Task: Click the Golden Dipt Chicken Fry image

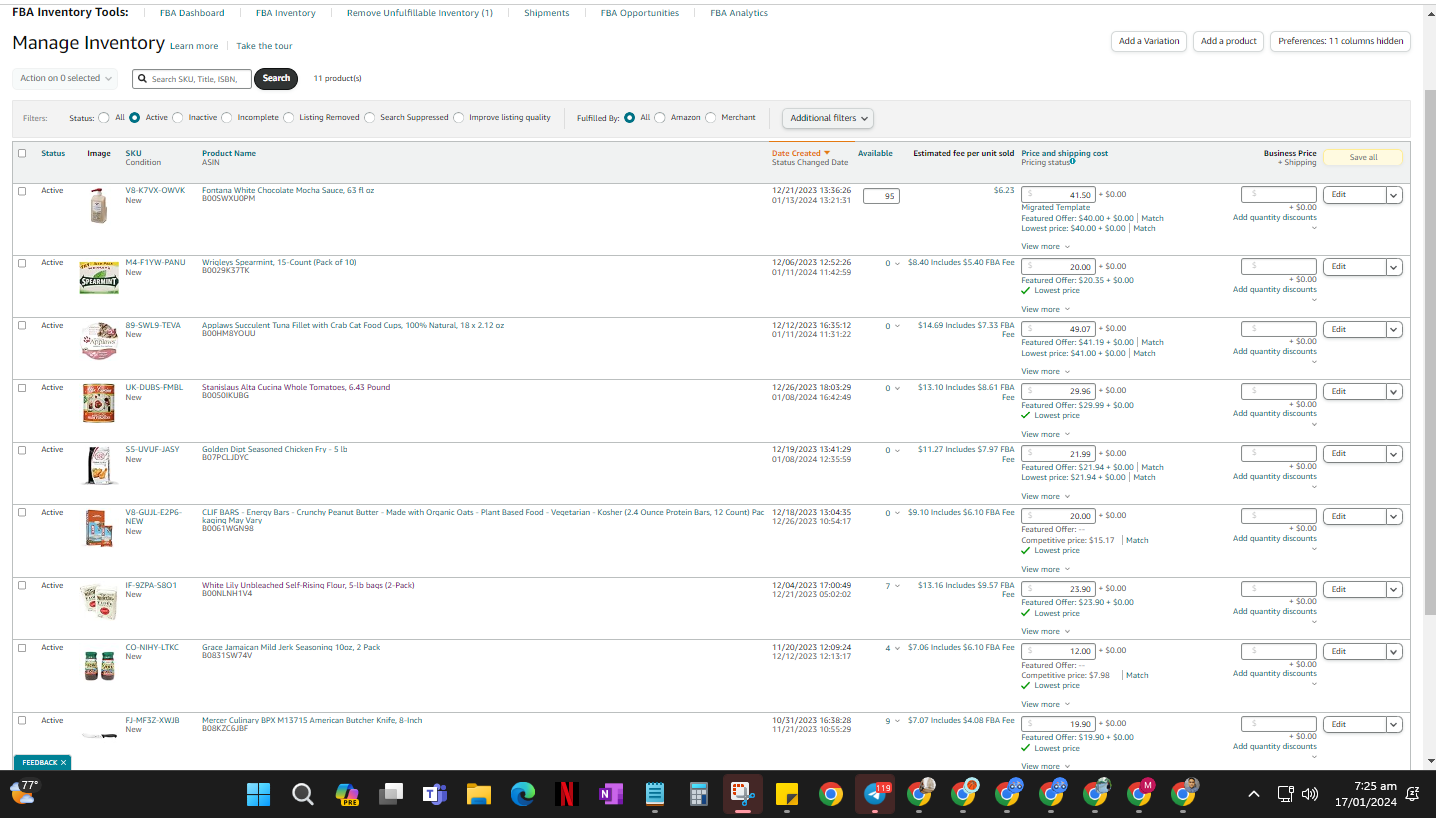Action: pos(99,465)
